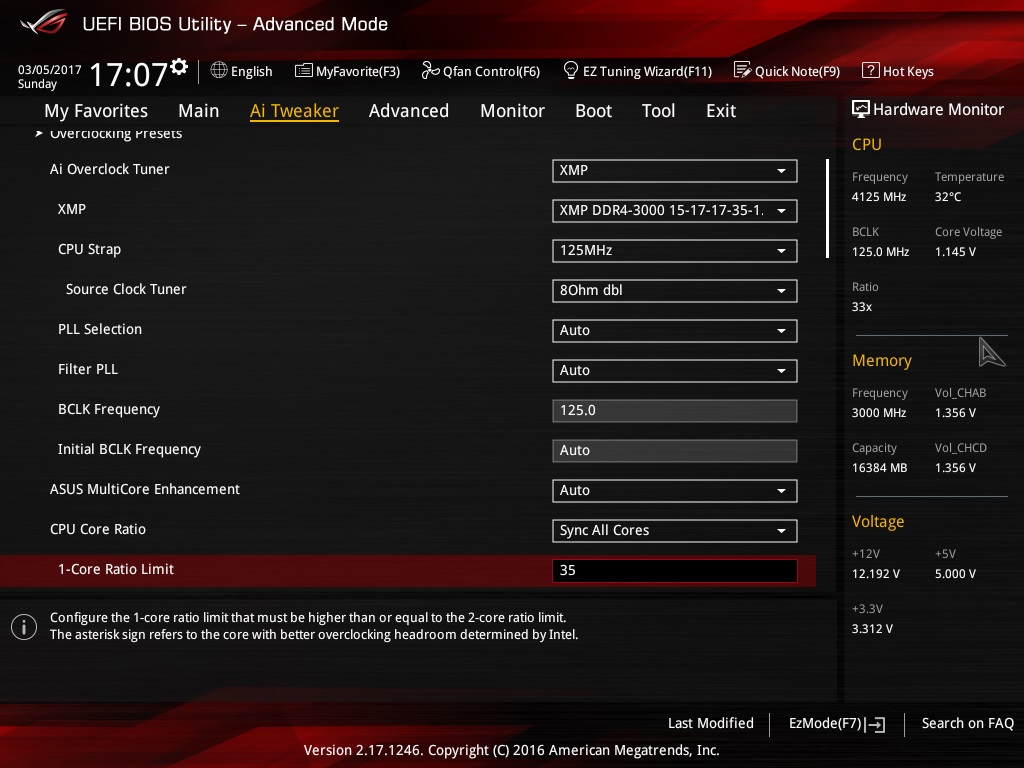Open the Exit tab
This screenshot has width=1024, height=768.
pos(721,111)
